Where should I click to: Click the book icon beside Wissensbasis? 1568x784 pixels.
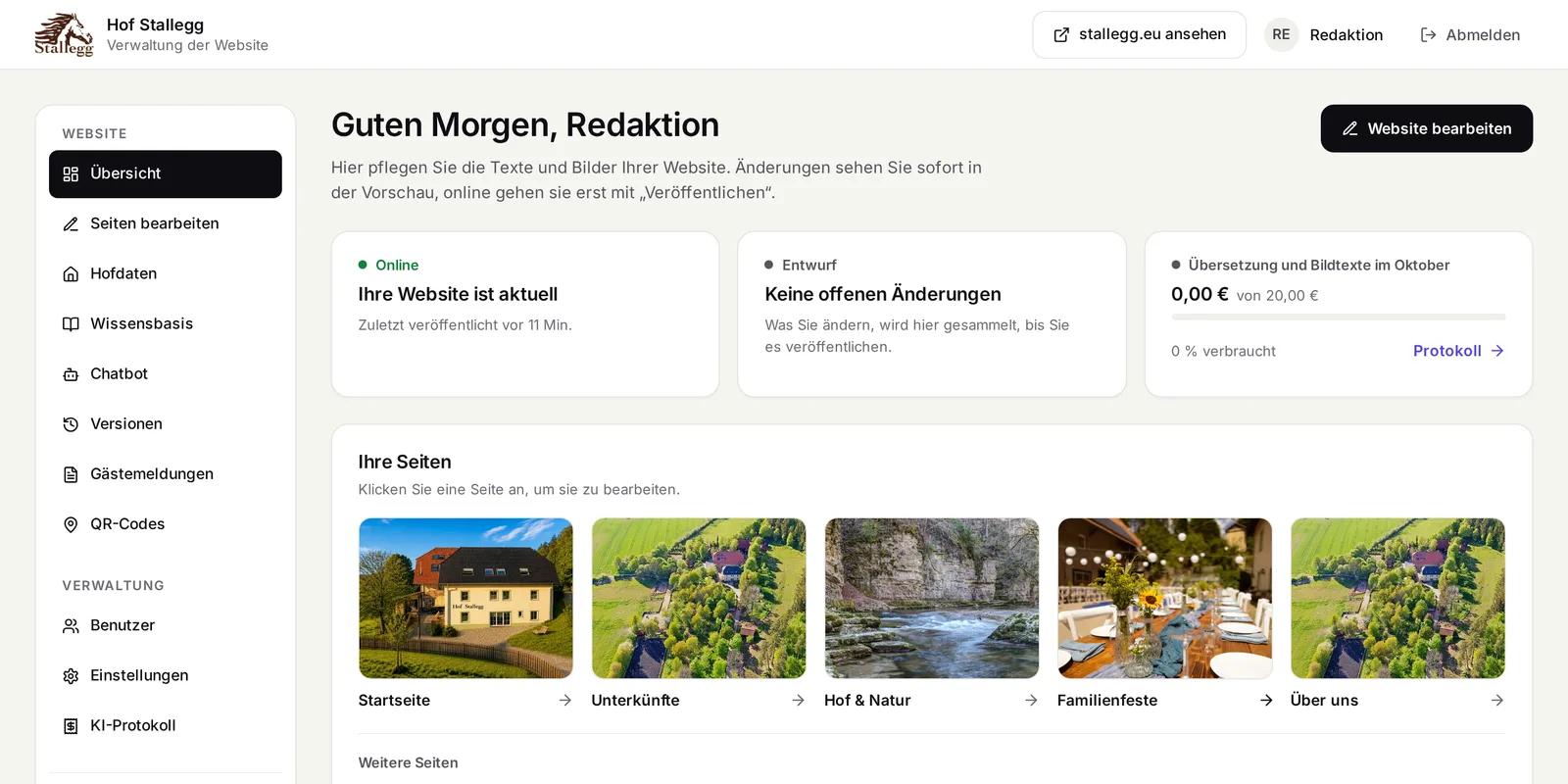click(x=71, y=324)
